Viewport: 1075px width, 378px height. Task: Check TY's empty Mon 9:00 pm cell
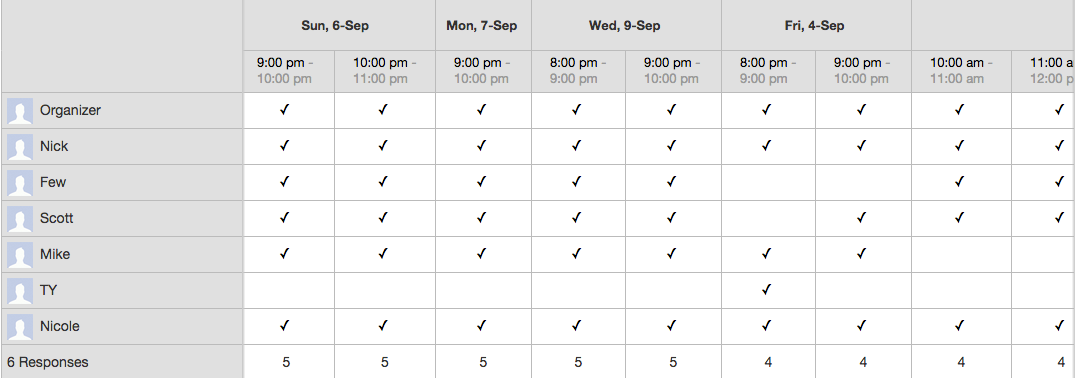click(x=483, y=290)
